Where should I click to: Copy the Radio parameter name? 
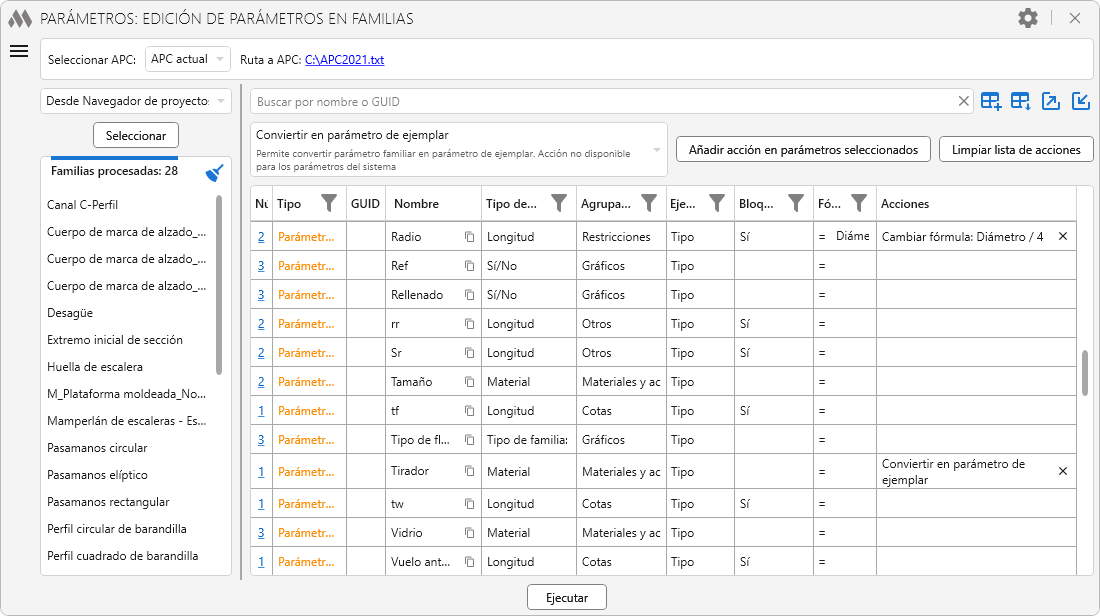click(x=469, y=237)
